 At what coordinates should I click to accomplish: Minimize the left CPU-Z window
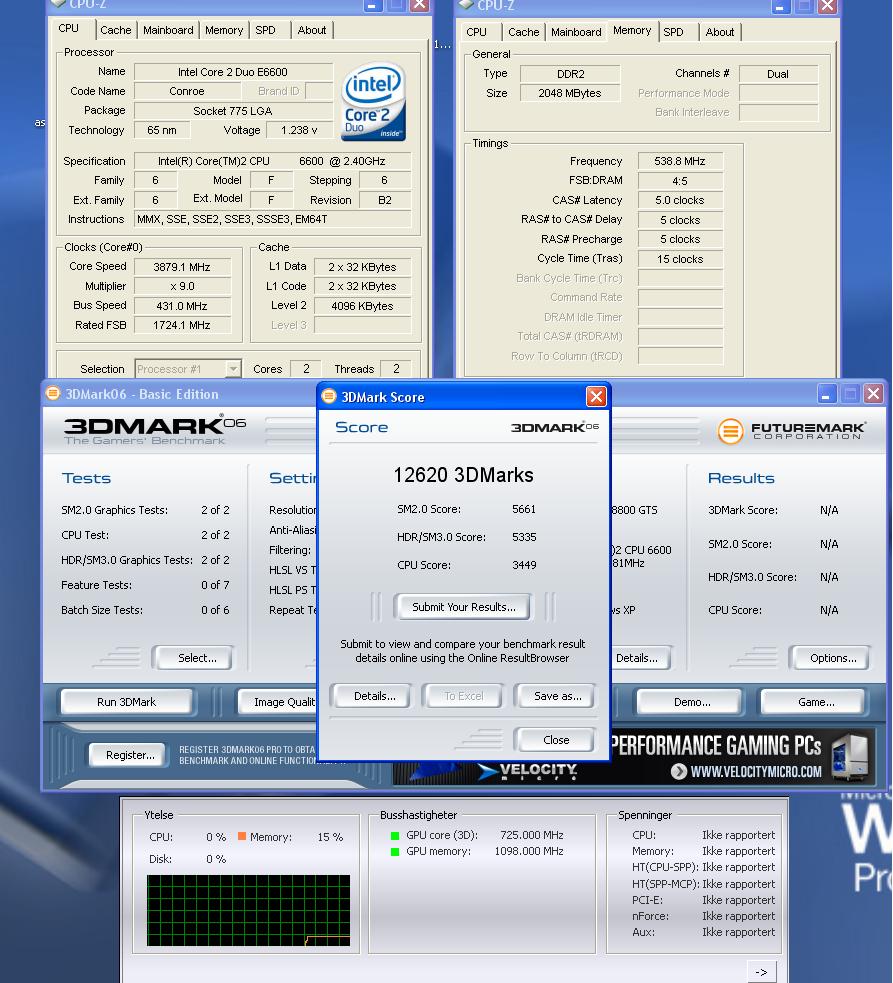tap(372, 5)
